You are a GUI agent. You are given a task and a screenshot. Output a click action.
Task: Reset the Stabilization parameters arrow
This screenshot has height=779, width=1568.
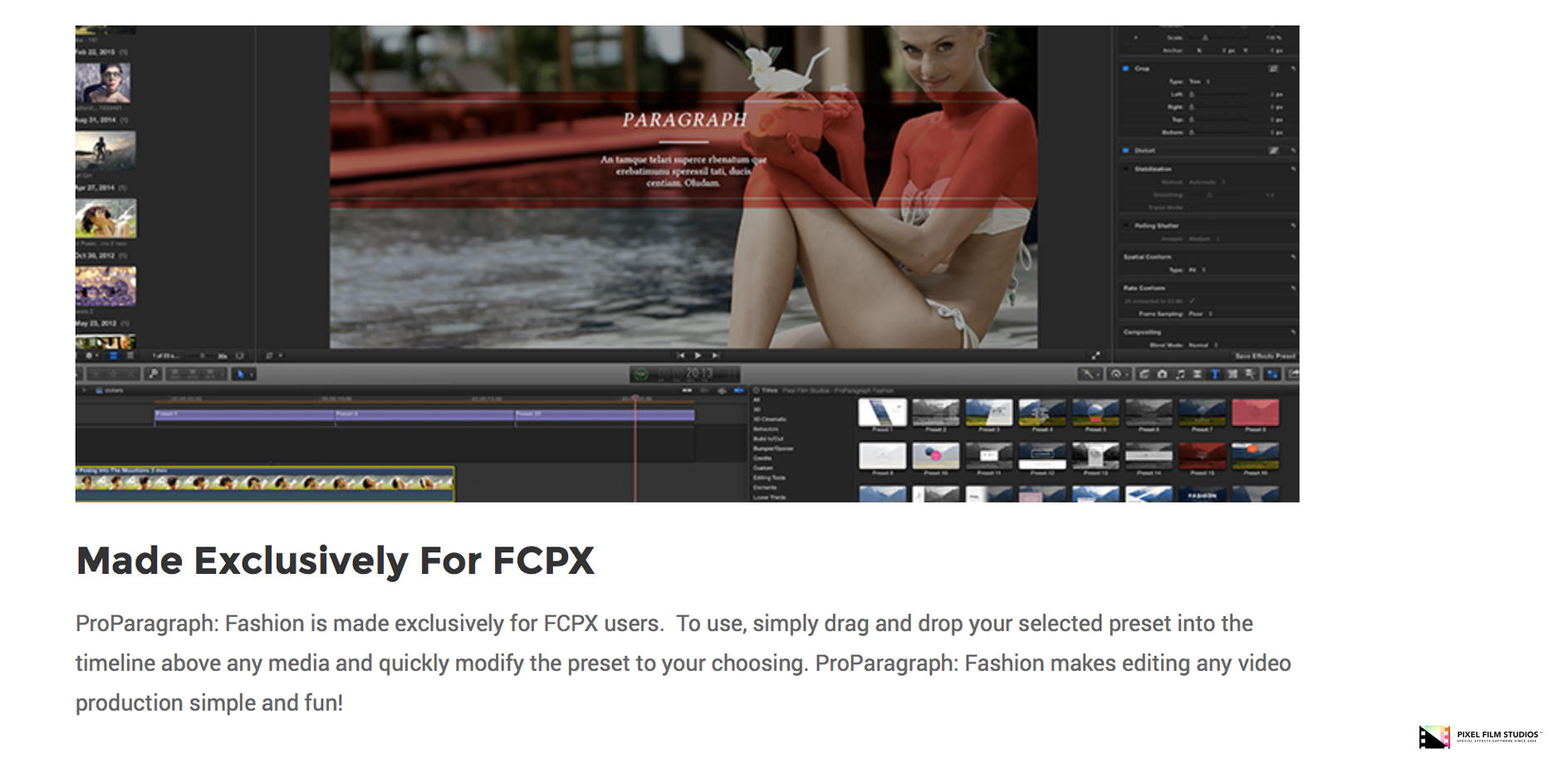coord(1293,169)
